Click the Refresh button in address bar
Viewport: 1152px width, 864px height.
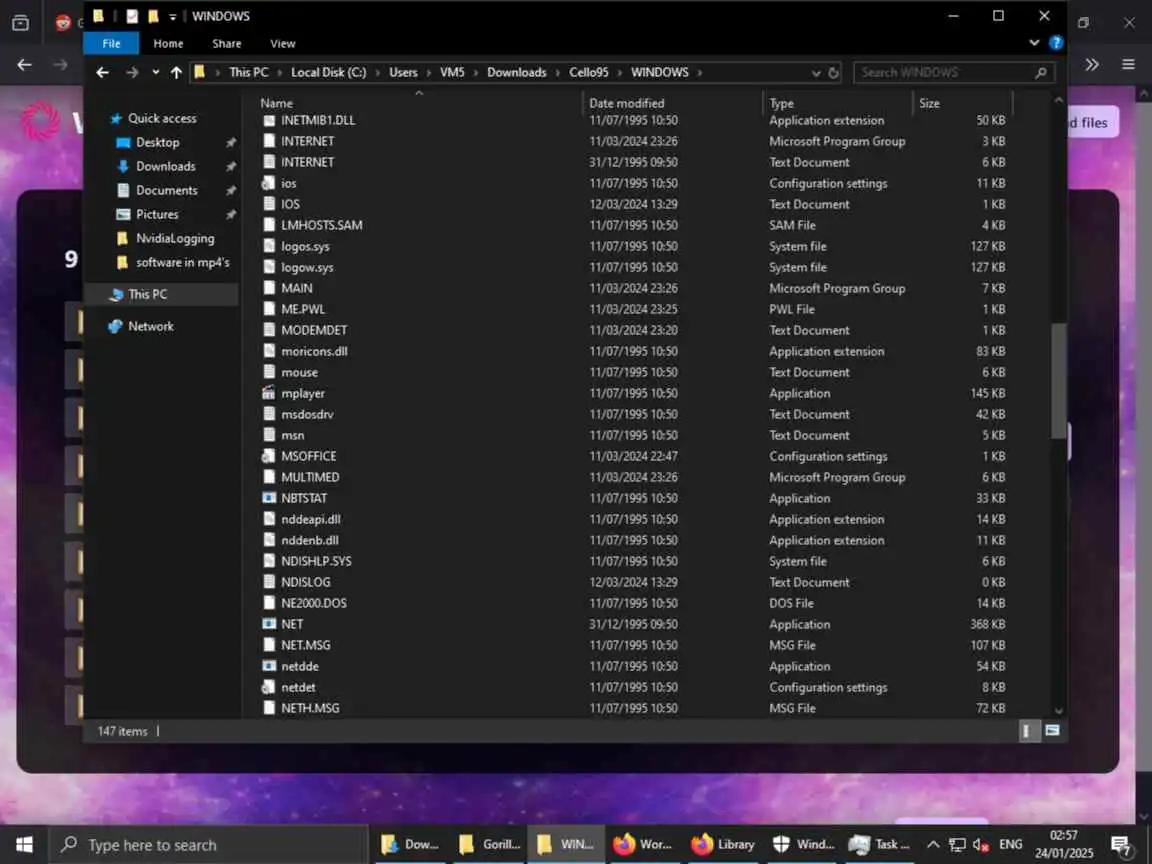[x=833, y=73]
